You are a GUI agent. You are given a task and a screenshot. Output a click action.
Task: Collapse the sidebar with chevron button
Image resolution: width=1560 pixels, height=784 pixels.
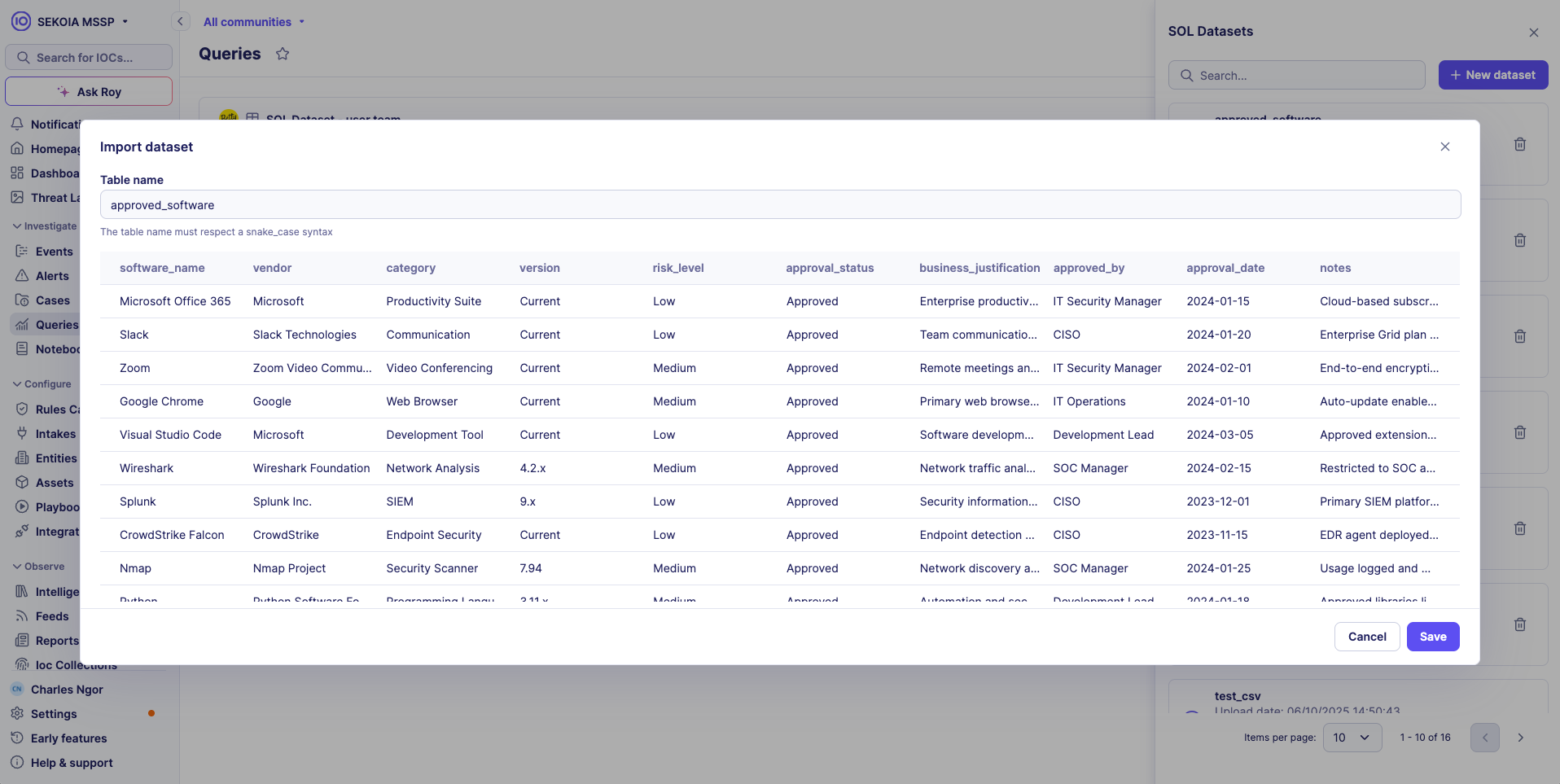coord(181,22)
